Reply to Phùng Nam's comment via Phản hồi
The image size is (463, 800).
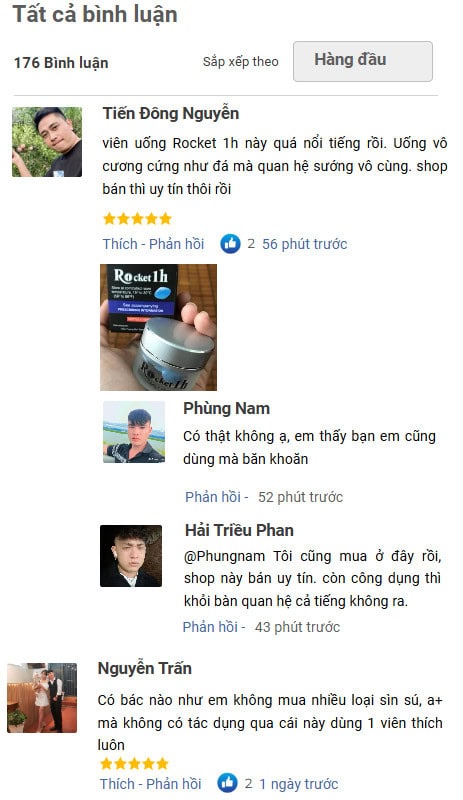coord(213,497)
